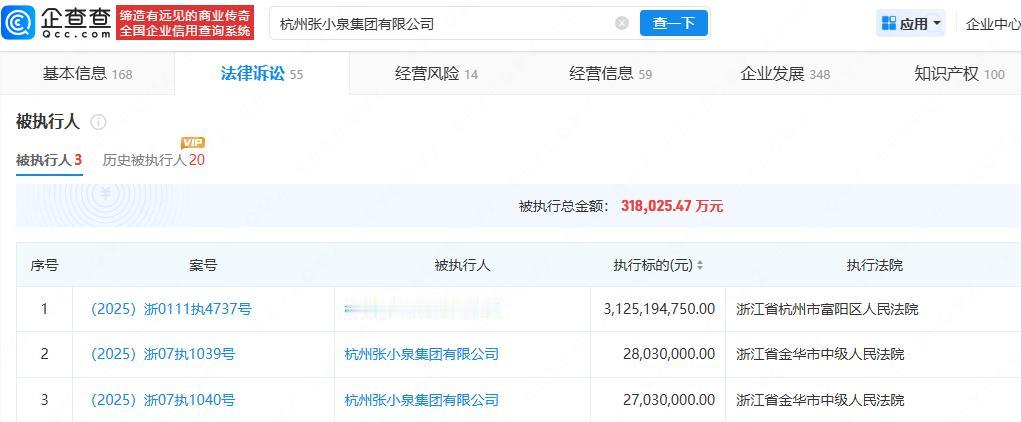Open 历史被执行人 20 VIP sub-tab
This screenshot has width=1021, height=422.
[x=154, y=160]
